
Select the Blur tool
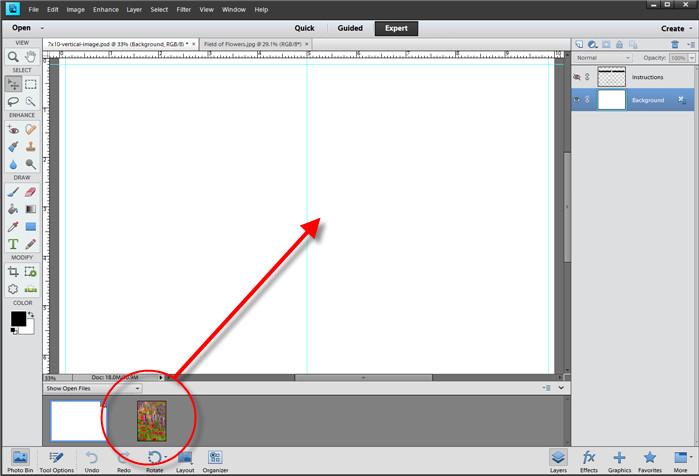coord(13,164)
